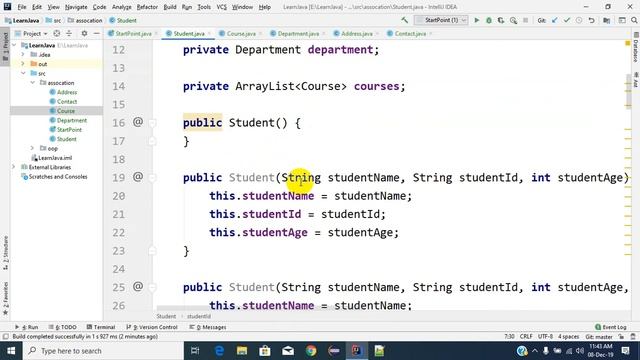Open Microsoft Edge from the taskbar
Image resolution: width=640 pixels, height=360 pixels.
[219, 351]
